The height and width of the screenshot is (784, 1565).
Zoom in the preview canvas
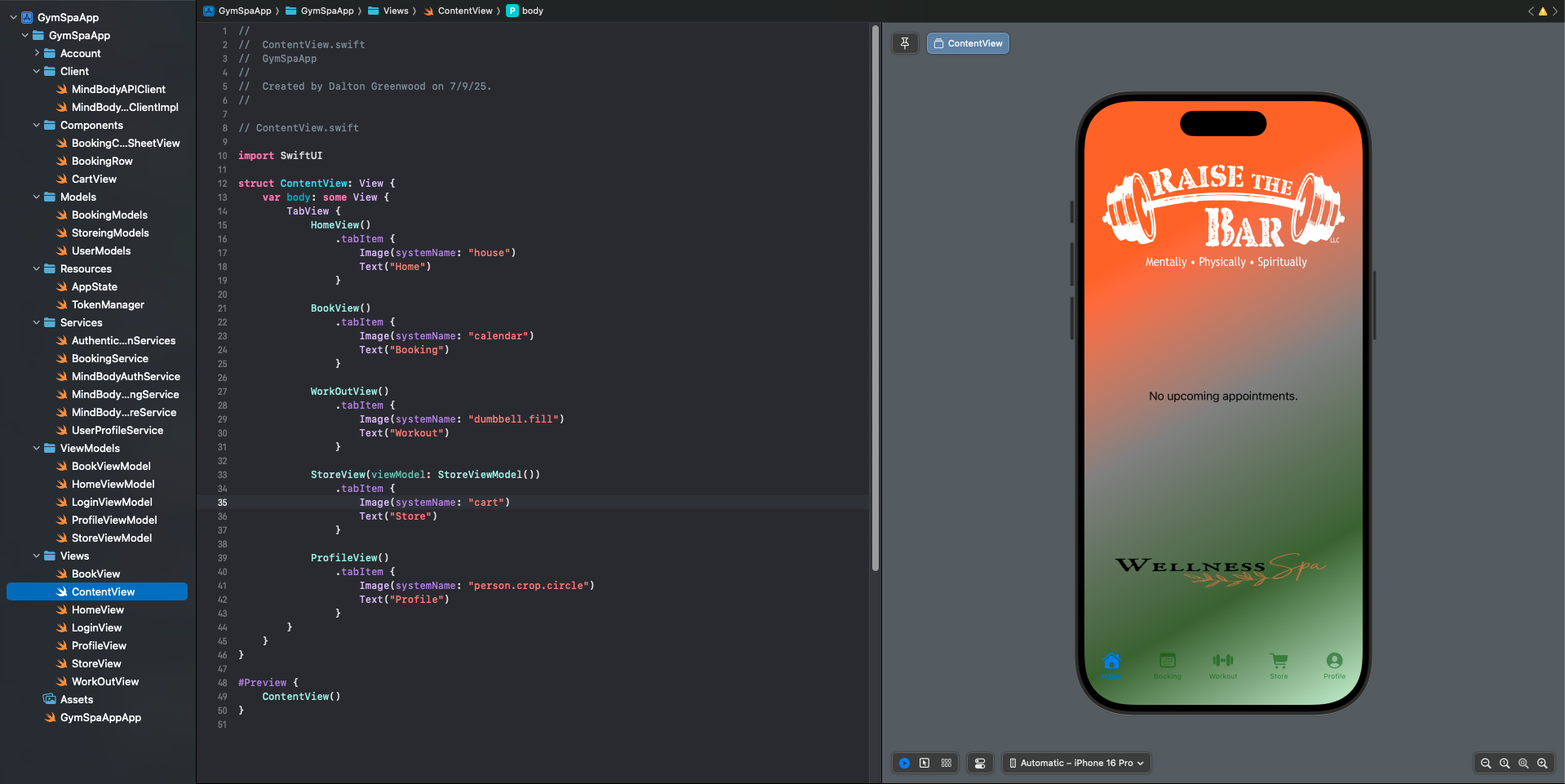1542,763
